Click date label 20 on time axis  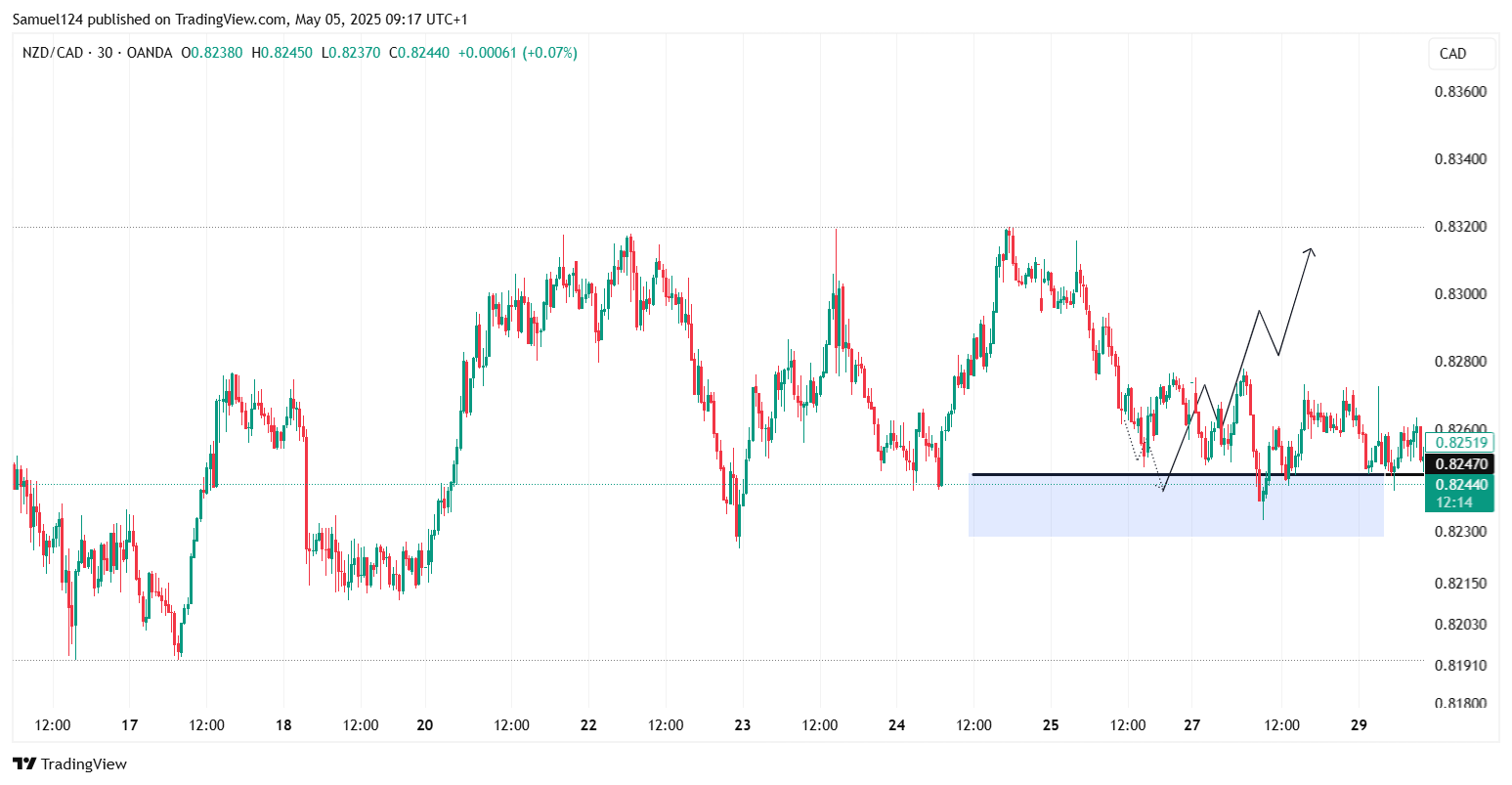425,725
